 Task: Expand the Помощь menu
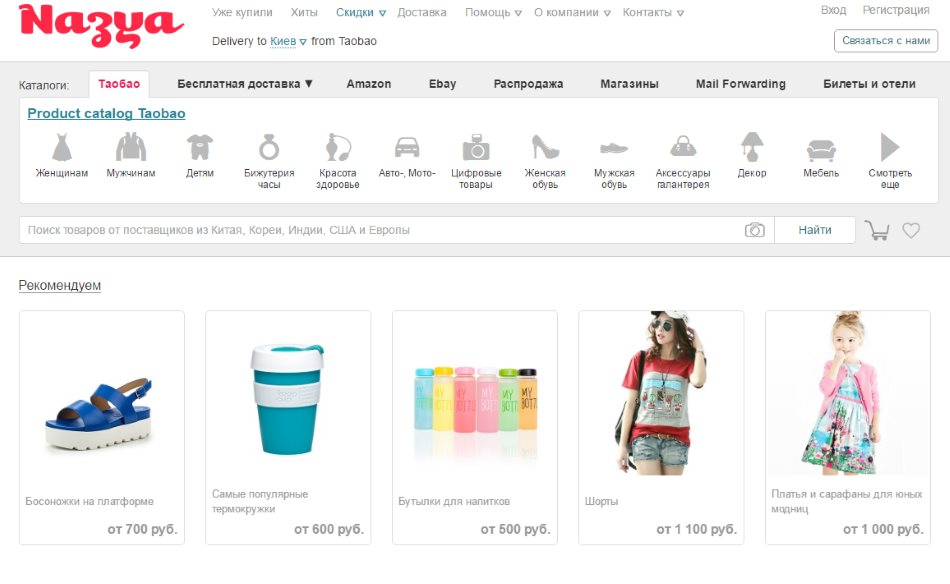[x=493, y=12]
